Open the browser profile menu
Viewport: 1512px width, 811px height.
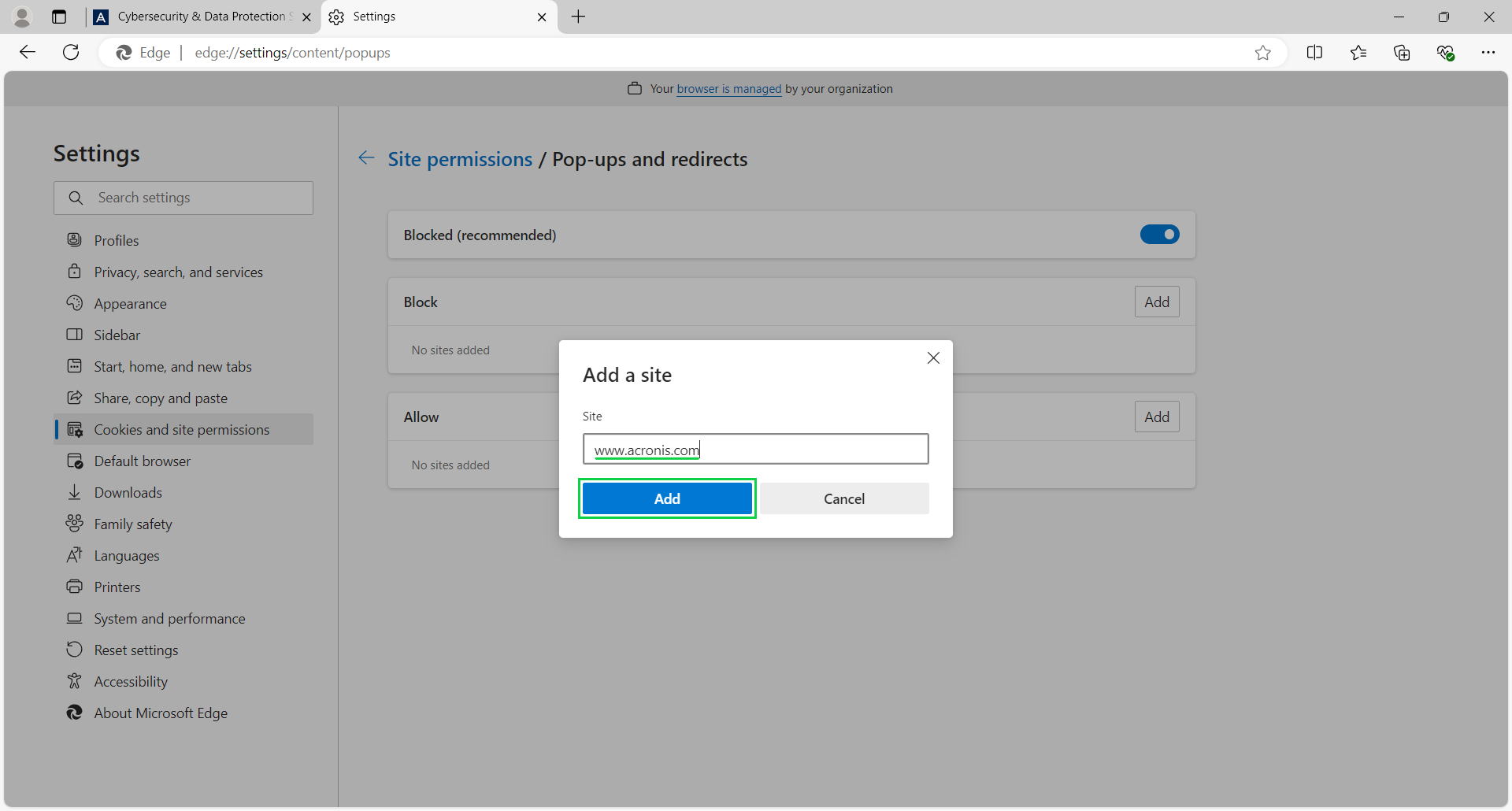22,17
